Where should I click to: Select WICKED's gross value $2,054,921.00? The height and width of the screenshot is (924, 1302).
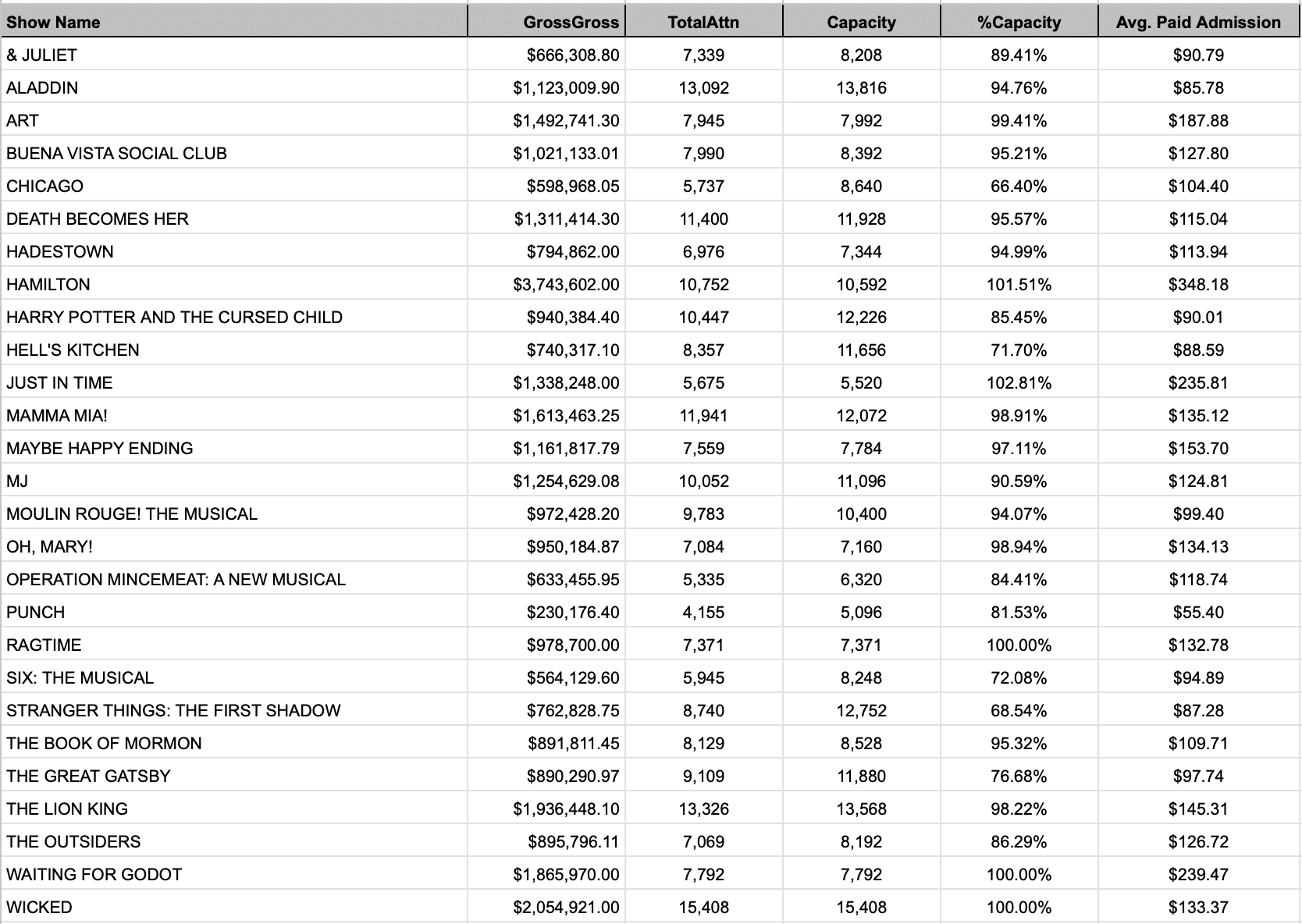566,907
